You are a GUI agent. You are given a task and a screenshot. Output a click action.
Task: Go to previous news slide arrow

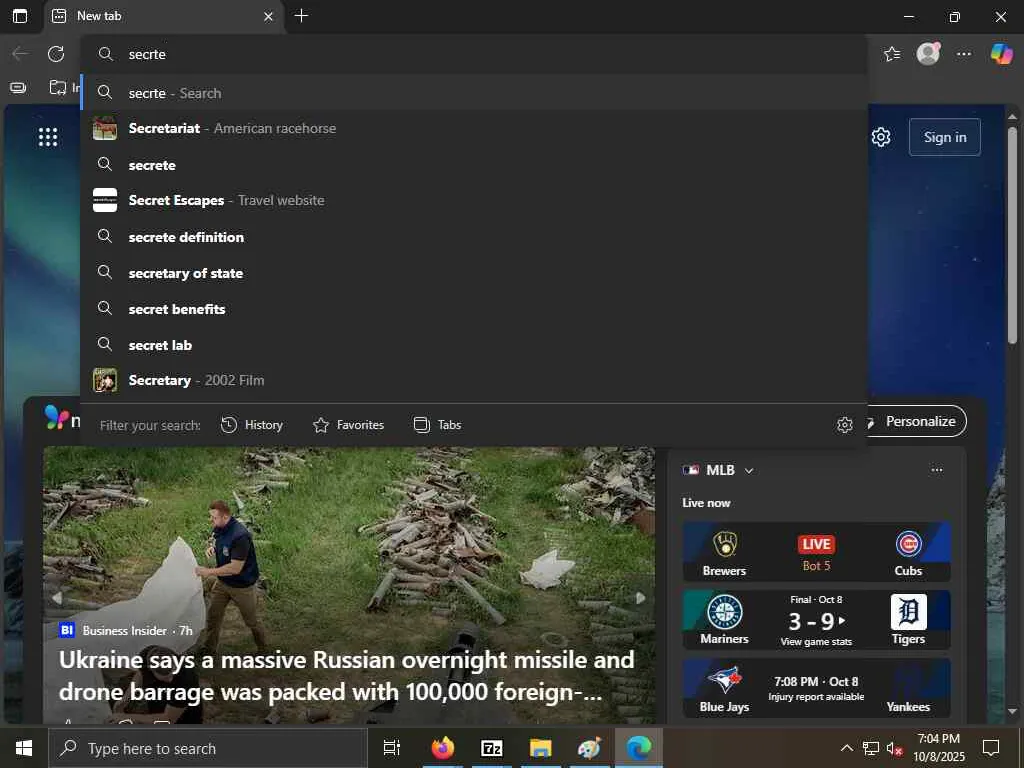(57, 598)
